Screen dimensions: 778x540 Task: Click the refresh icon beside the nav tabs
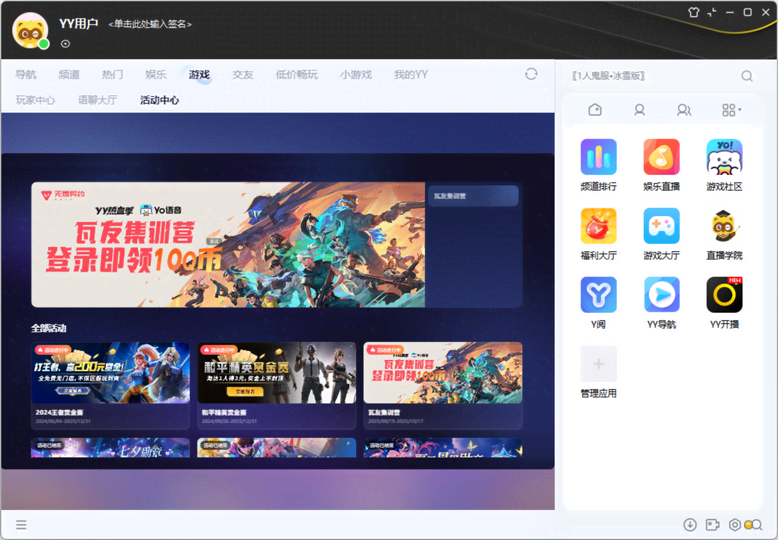pyautogui.click(x=531, y=74)
